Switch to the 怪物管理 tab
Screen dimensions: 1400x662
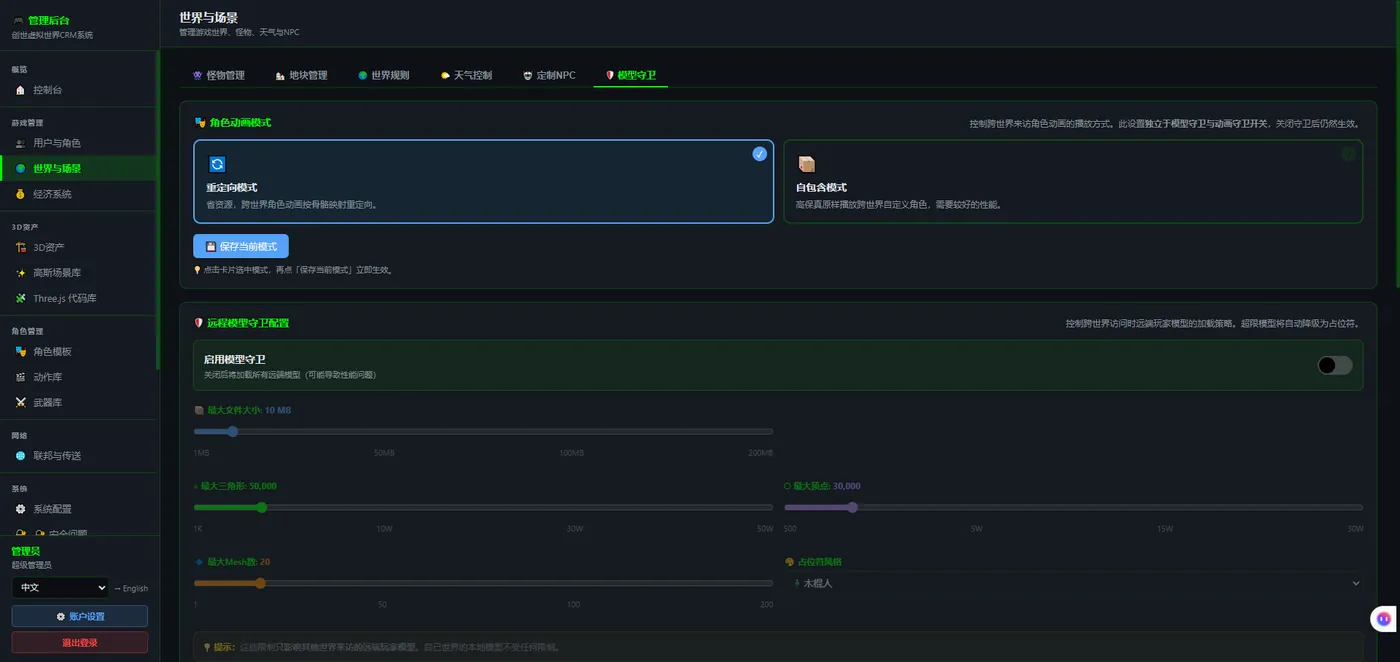pyautogui.click(x=218, y=76)
